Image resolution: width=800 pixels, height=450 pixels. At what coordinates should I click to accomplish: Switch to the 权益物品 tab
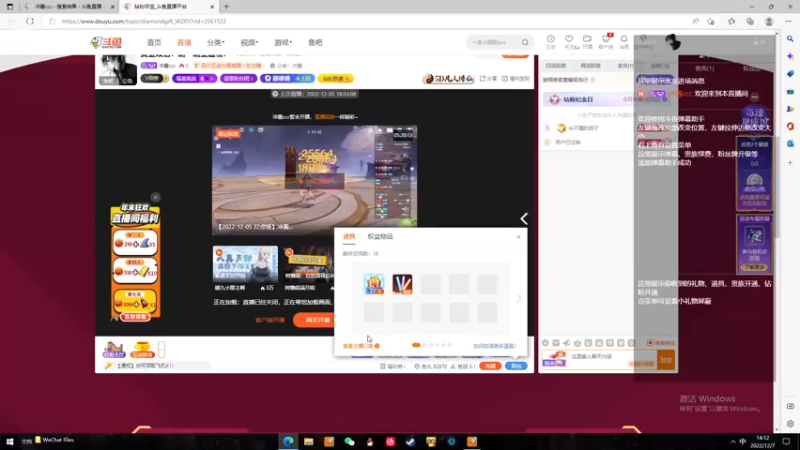click(380, 236)
